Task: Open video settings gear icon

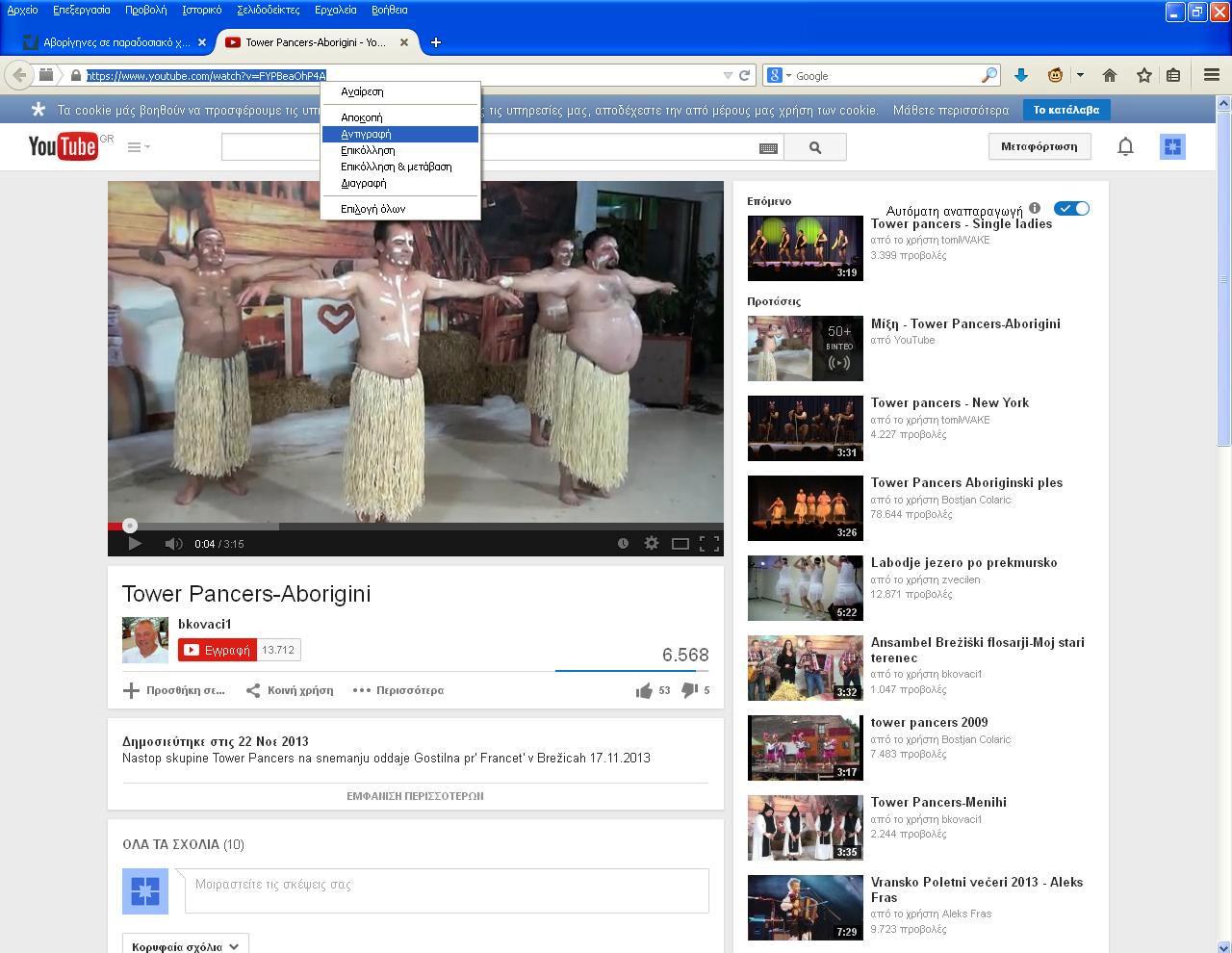Action: pos(652,544)
